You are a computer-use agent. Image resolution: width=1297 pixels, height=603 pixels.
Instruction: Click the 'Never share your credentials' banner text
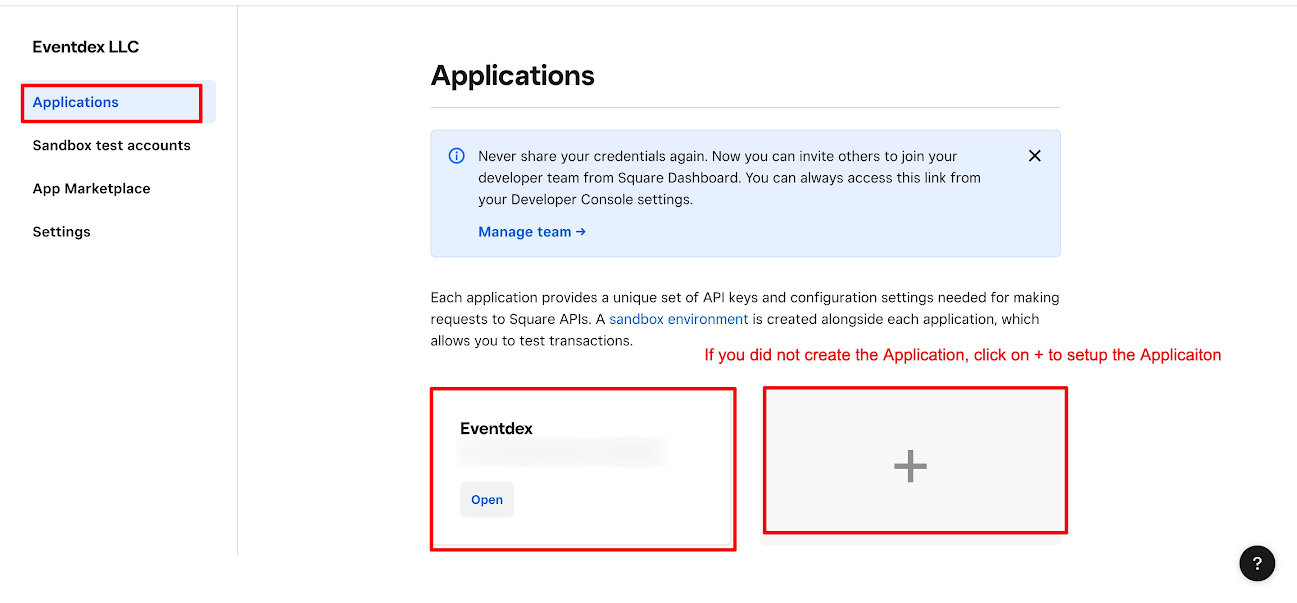pyautogui.click(x=717, y=156)
